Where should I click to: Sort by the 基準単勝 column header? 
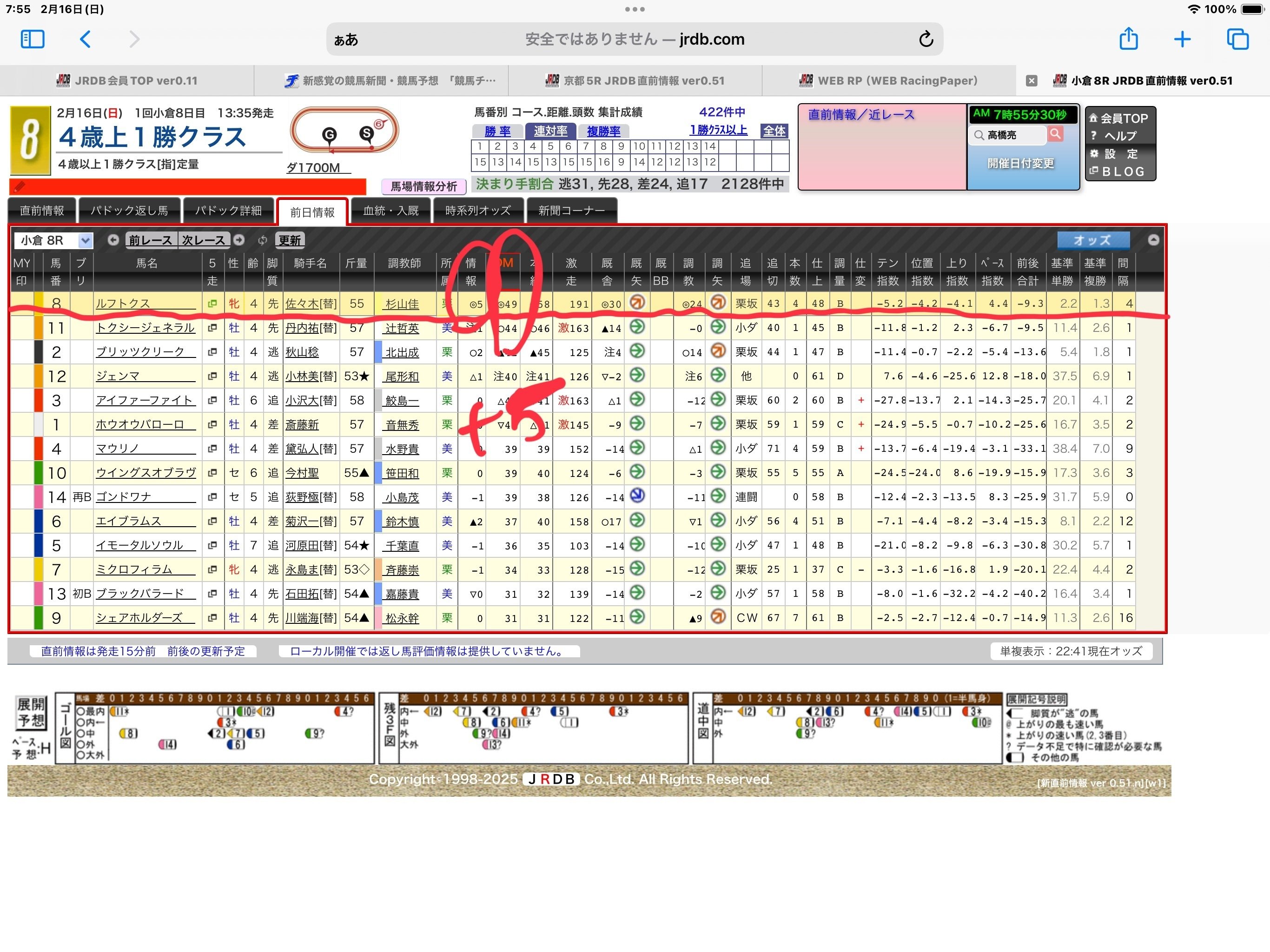pyautogui.click(x=1062, y=271)
